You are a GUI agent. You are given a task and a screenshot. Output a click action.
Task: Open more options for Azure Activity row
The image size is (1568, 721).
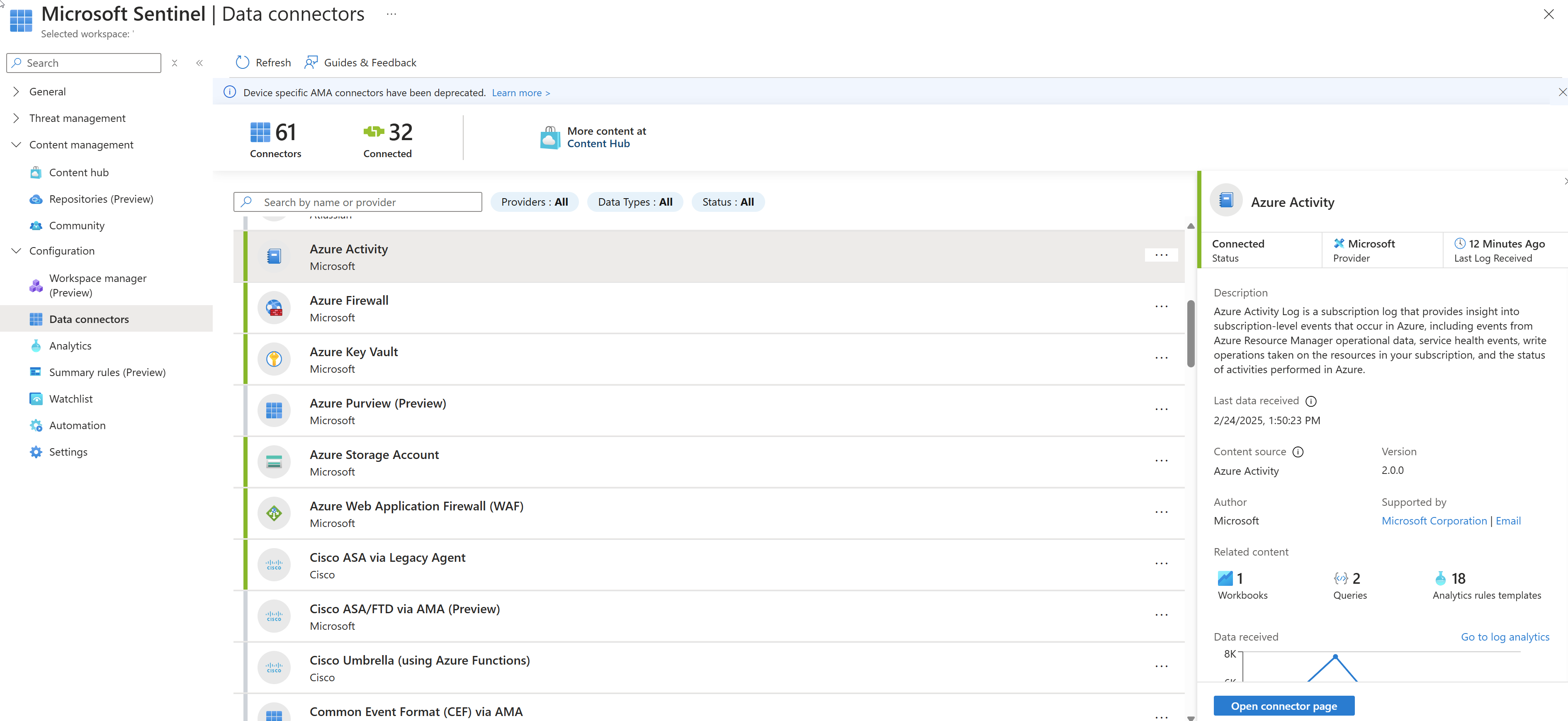pos(1162,255)
